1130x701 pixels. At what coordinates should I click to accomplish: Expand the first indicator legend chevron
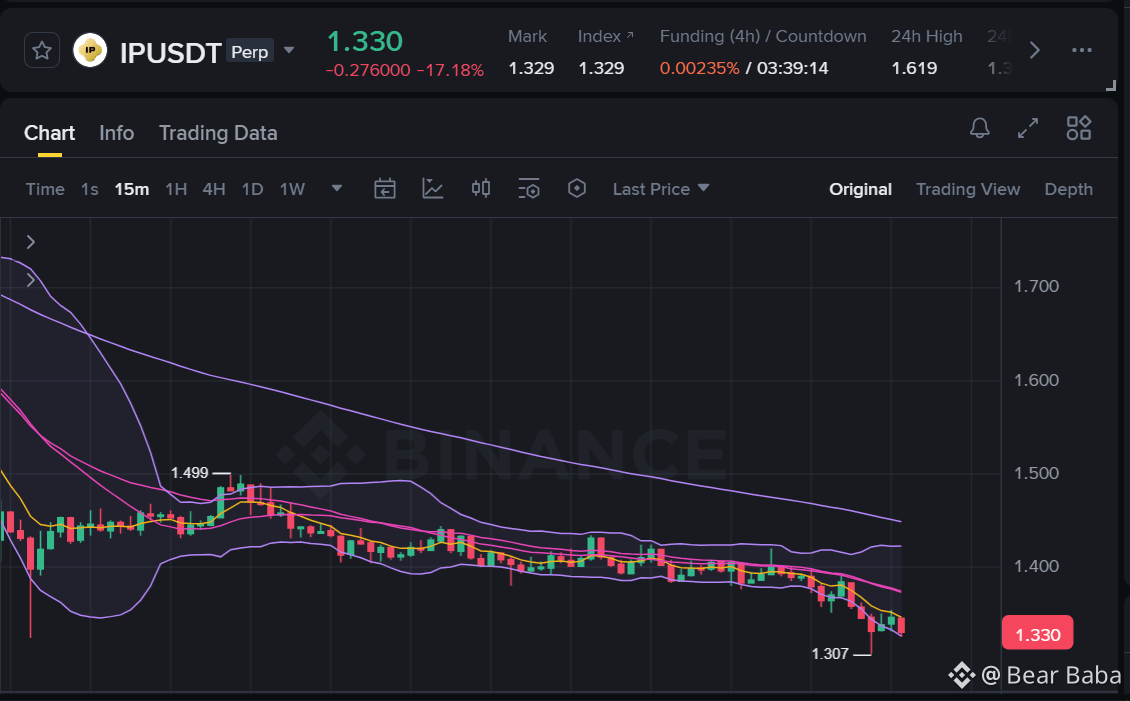coord(30,242)
